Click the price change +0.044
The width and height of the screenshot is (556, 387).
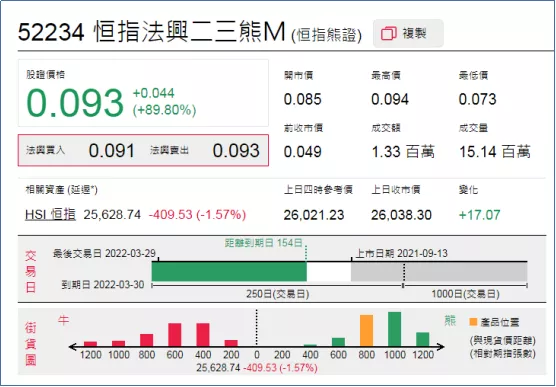pos(154,93)
